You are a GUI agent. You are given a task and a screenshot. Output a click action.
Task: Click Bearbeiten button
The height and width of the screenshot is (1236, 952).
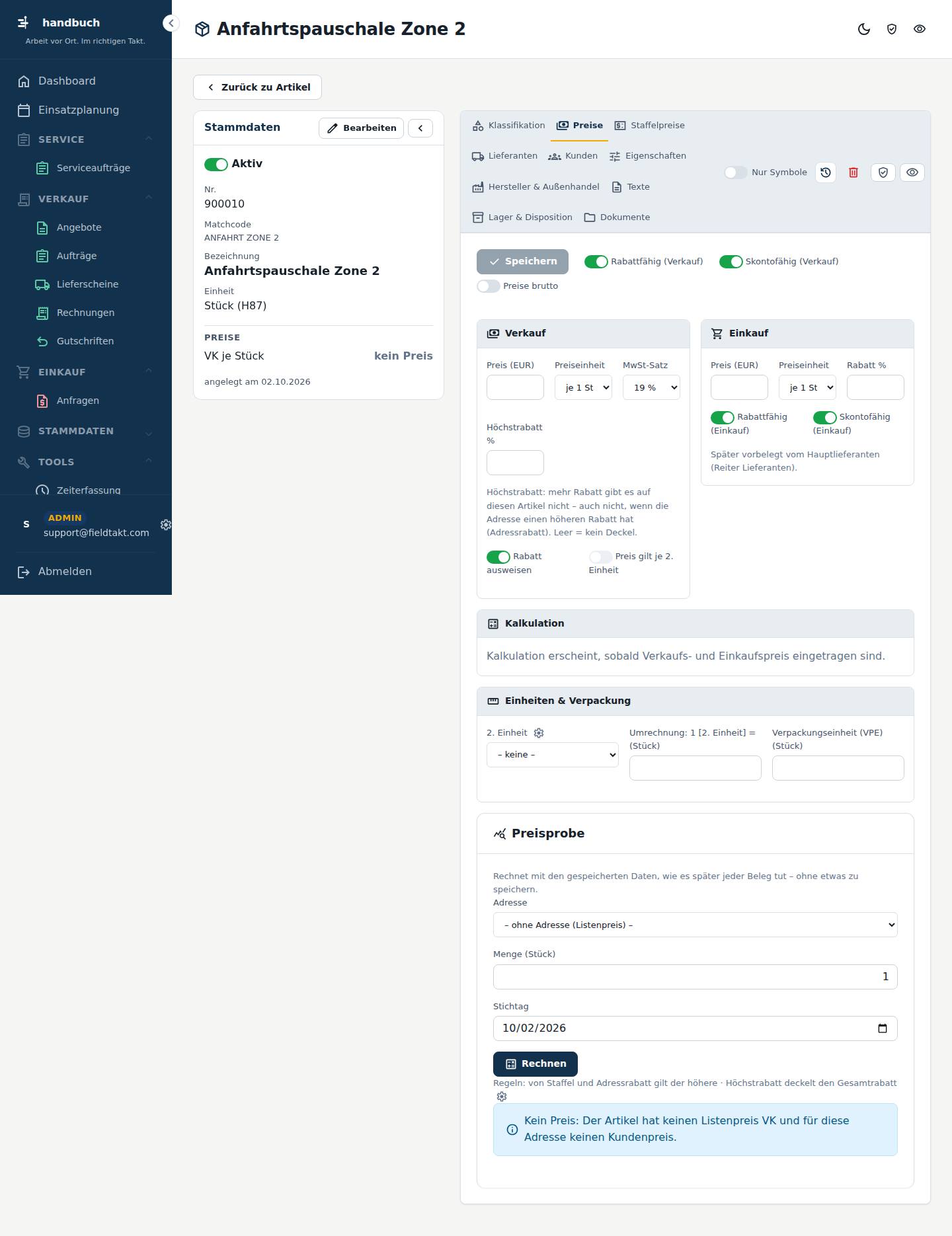point(361,128)
